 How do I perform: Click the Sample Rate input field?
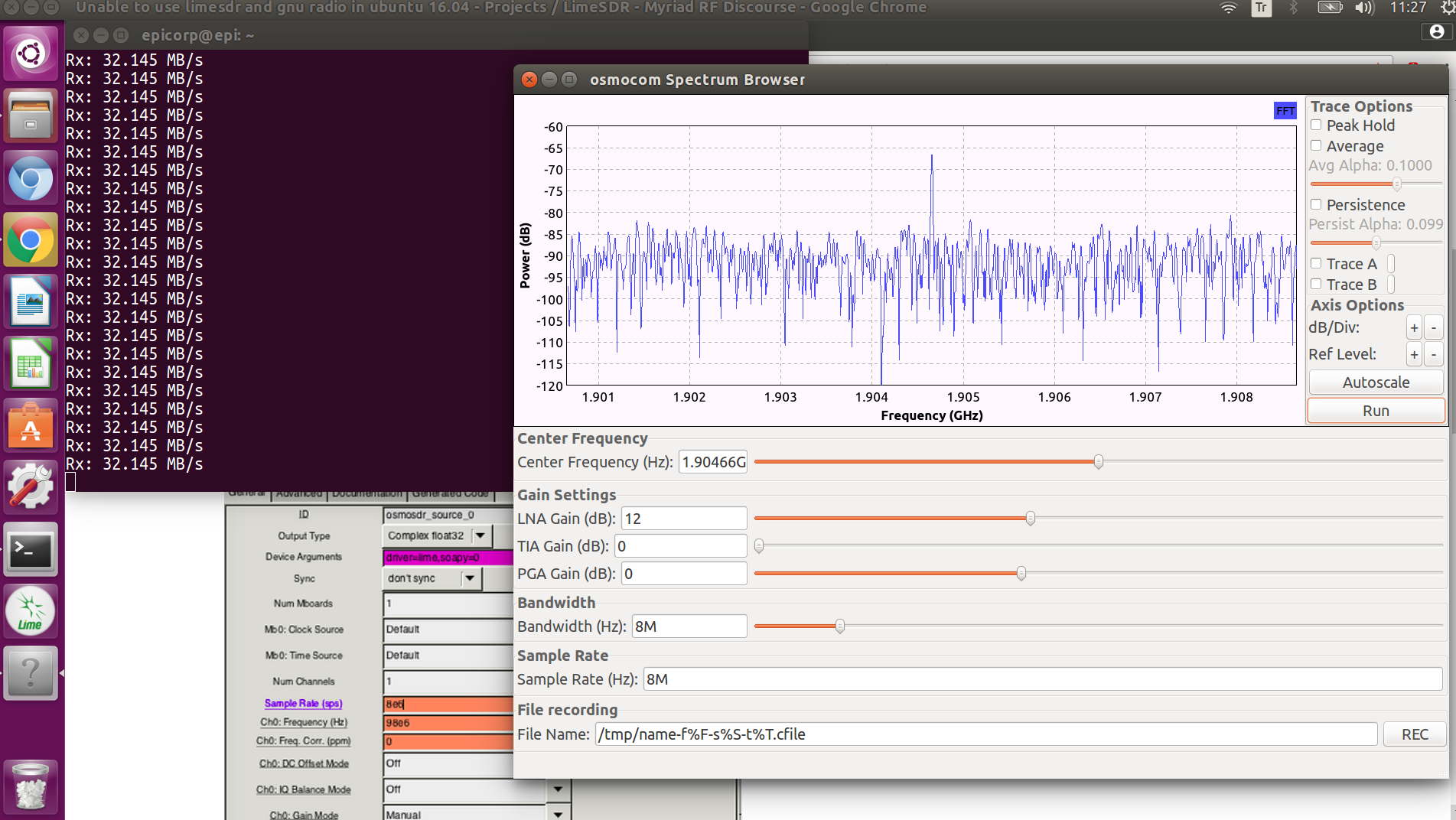tap(1042, 679)
